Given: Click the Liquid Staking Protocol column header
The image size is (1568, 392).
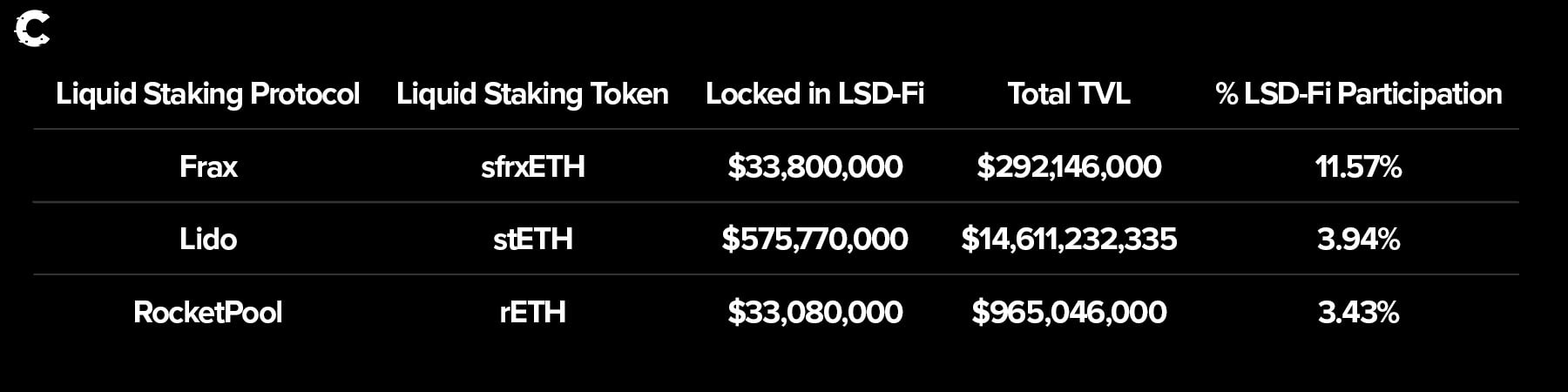Looking at the screenshot, I should tap(207, 94).
